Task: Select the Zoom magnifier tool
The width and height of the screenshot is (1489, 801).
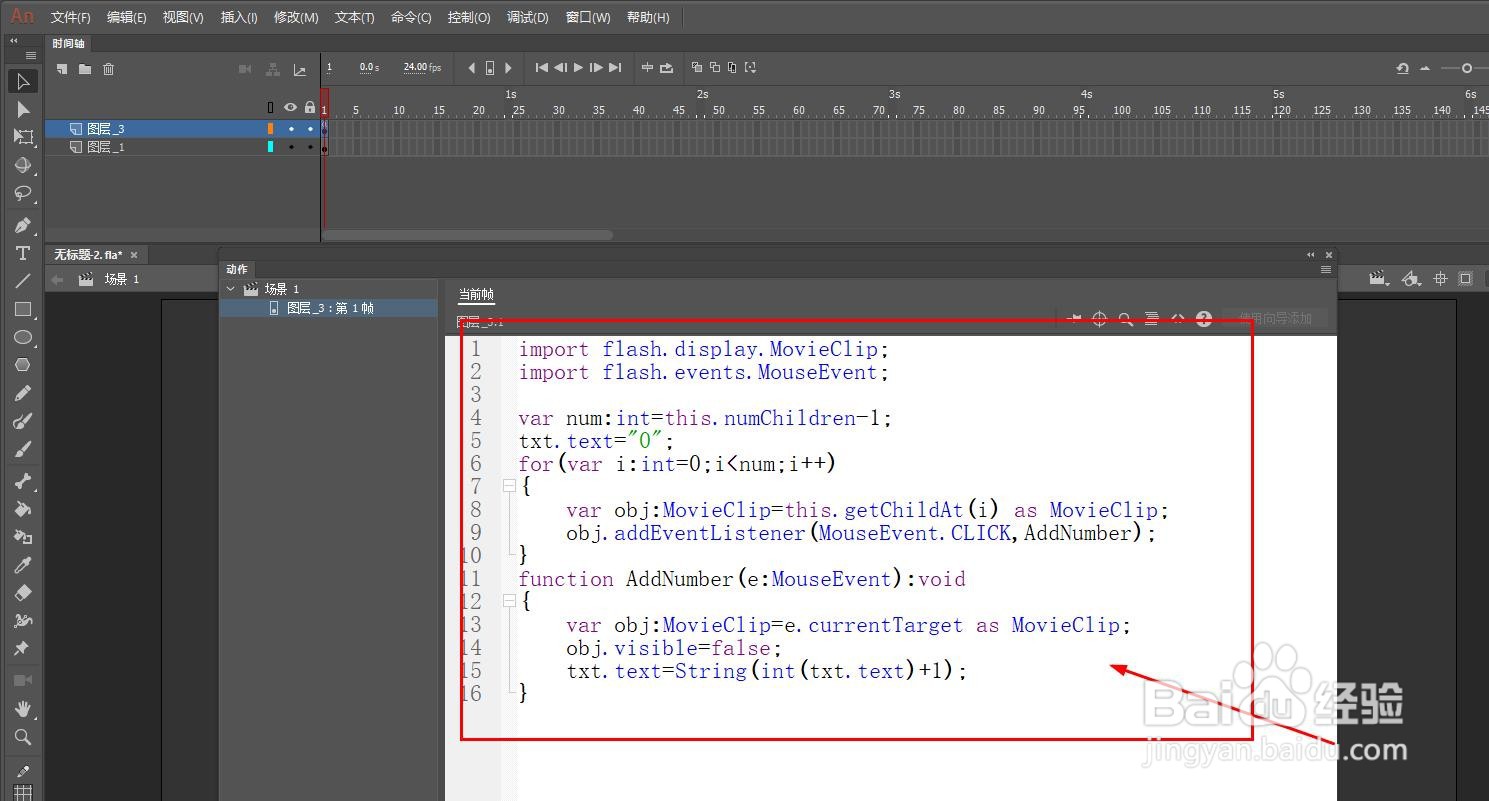Action: click(x=23, y=737)
